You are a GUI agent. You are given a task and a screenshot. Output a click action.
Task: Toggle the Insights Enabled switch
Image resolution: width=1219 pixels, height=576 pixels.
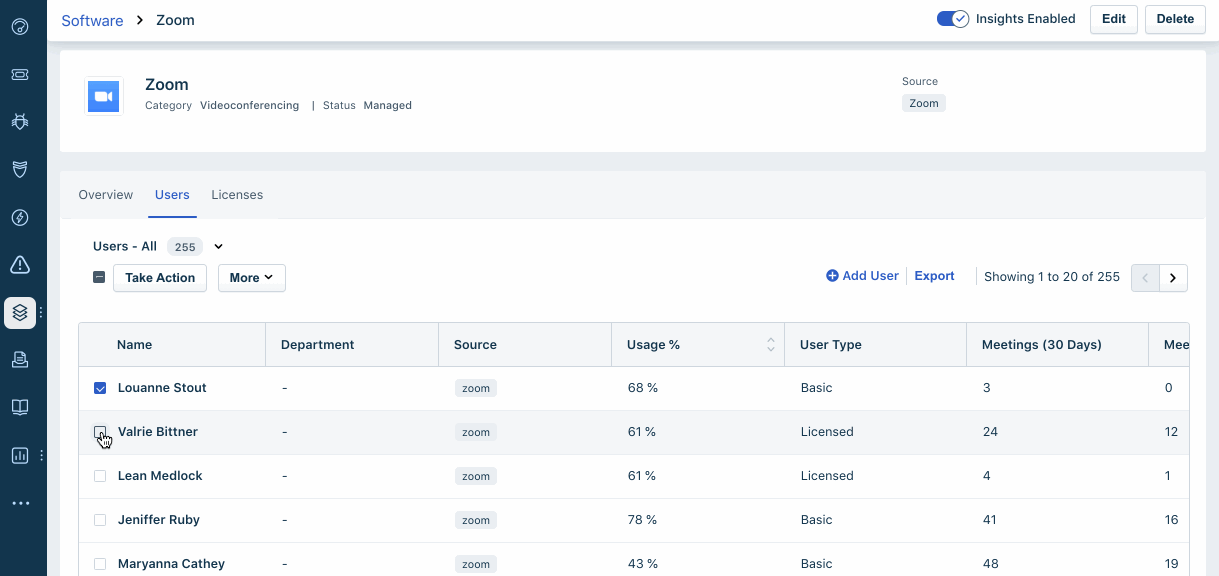pyautogui.click(x=952, y=19)
